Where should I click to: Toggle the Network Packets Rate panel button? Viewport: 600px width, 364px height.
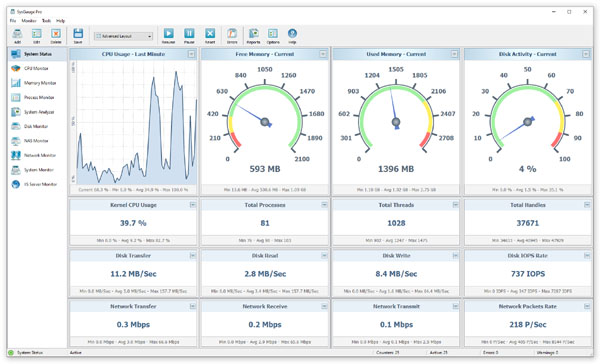pos(587,306)
